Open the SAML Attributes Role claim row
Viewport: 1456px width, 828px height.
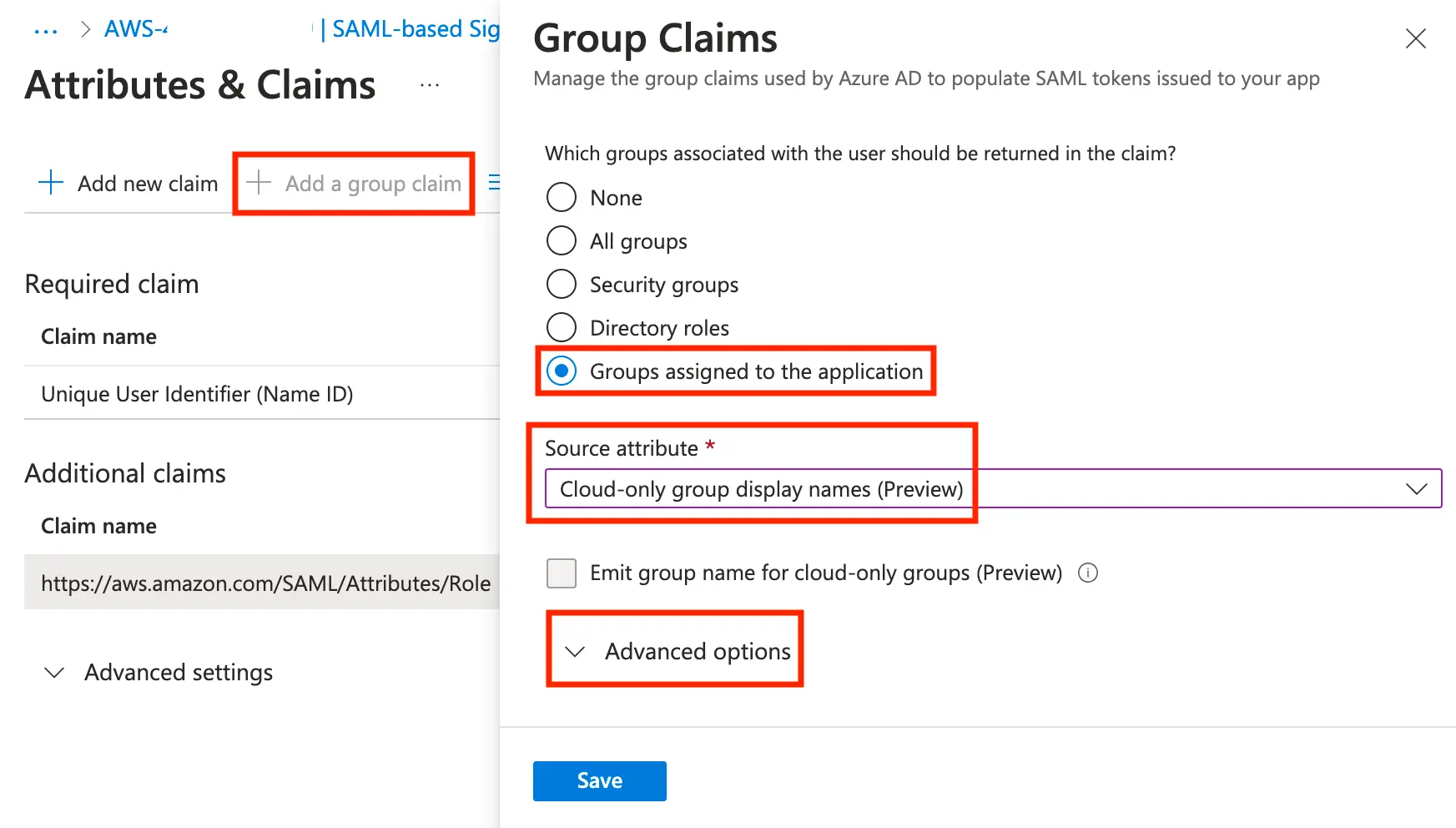265,583
